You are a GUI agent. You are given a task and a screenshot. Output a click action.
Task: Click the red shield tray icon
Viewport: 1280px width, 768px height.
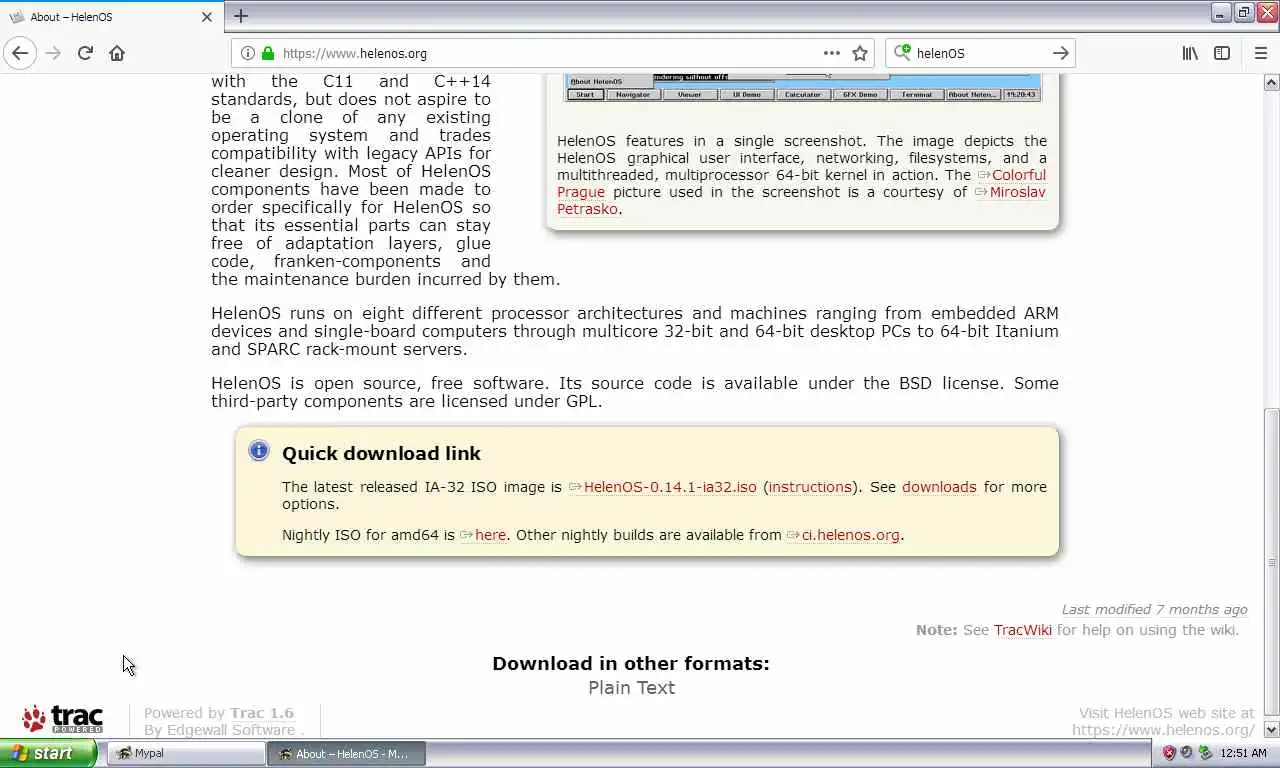[1169, 753]
